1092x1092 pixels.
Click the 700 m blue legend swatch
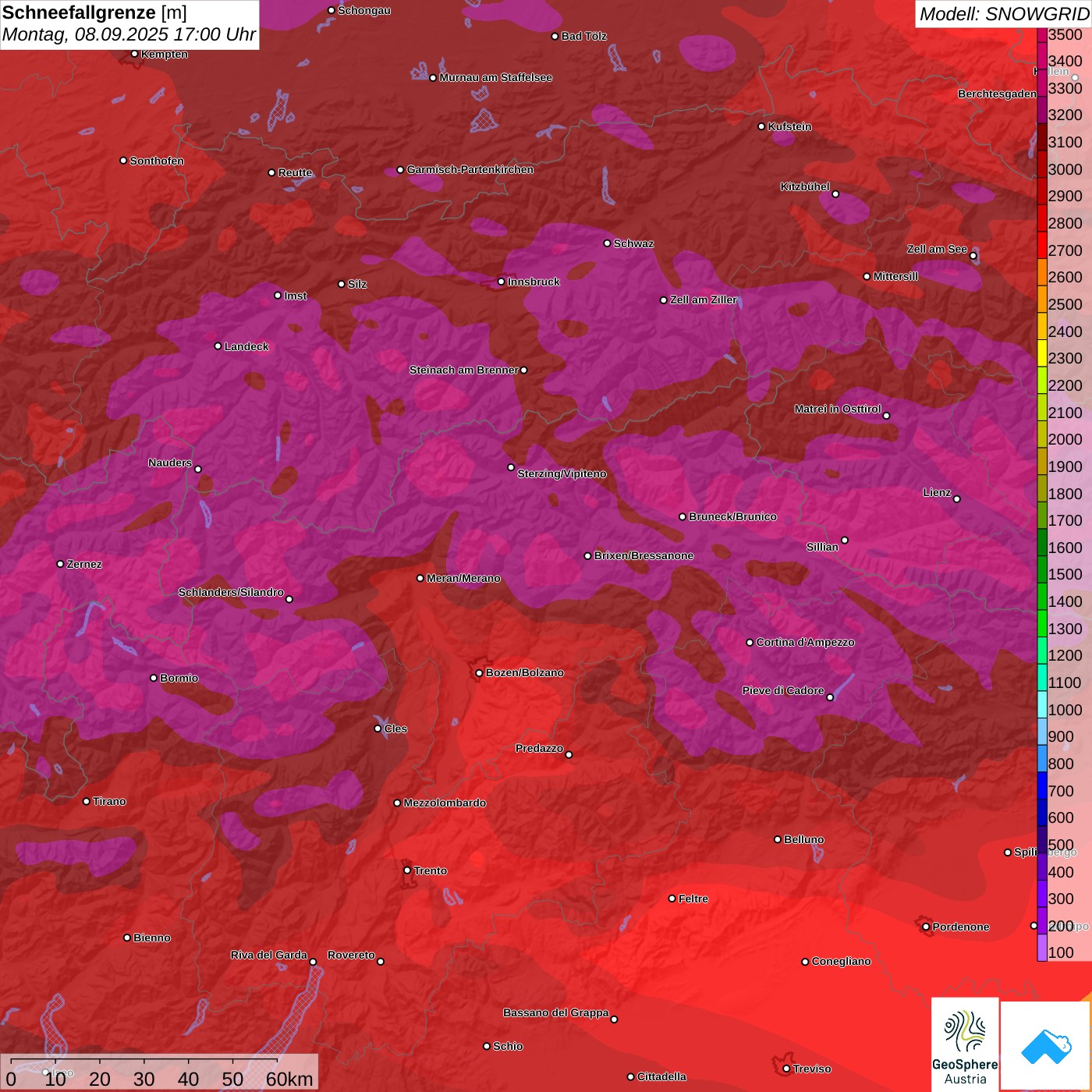pos(1042,785)
